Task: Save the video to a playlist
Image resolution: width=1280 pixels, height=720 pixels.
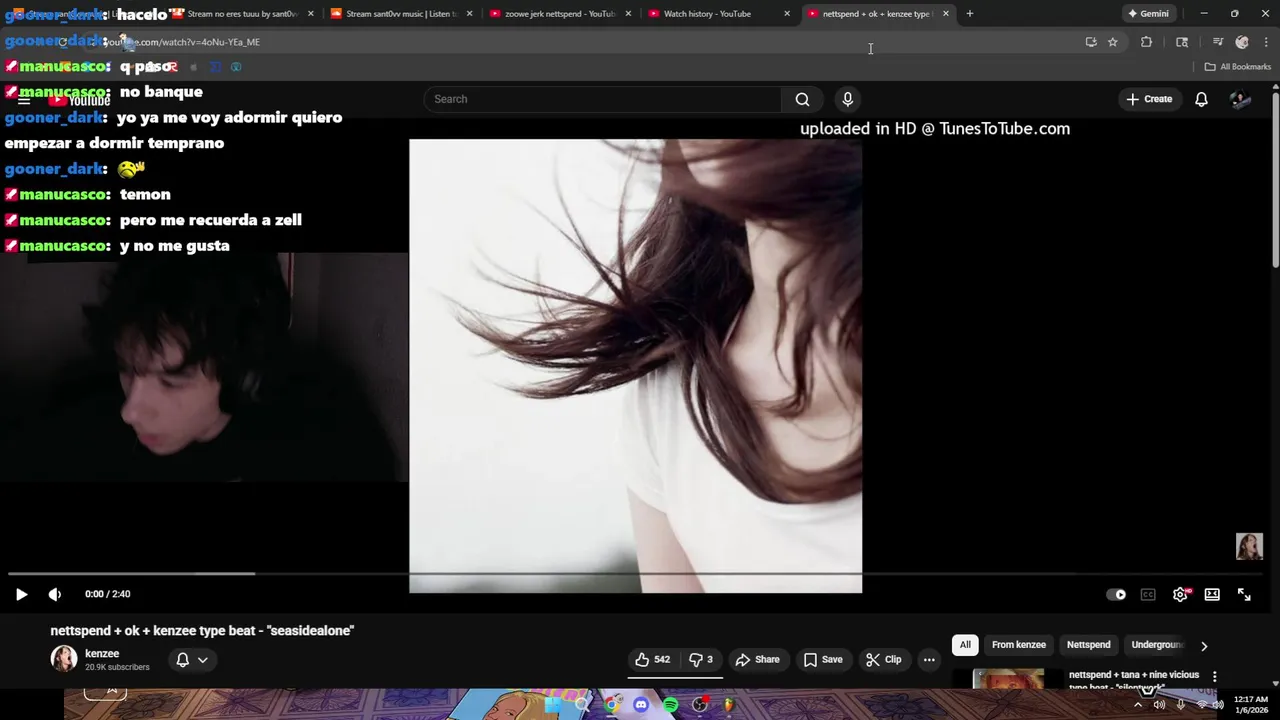Action: [x=823, y=659]
